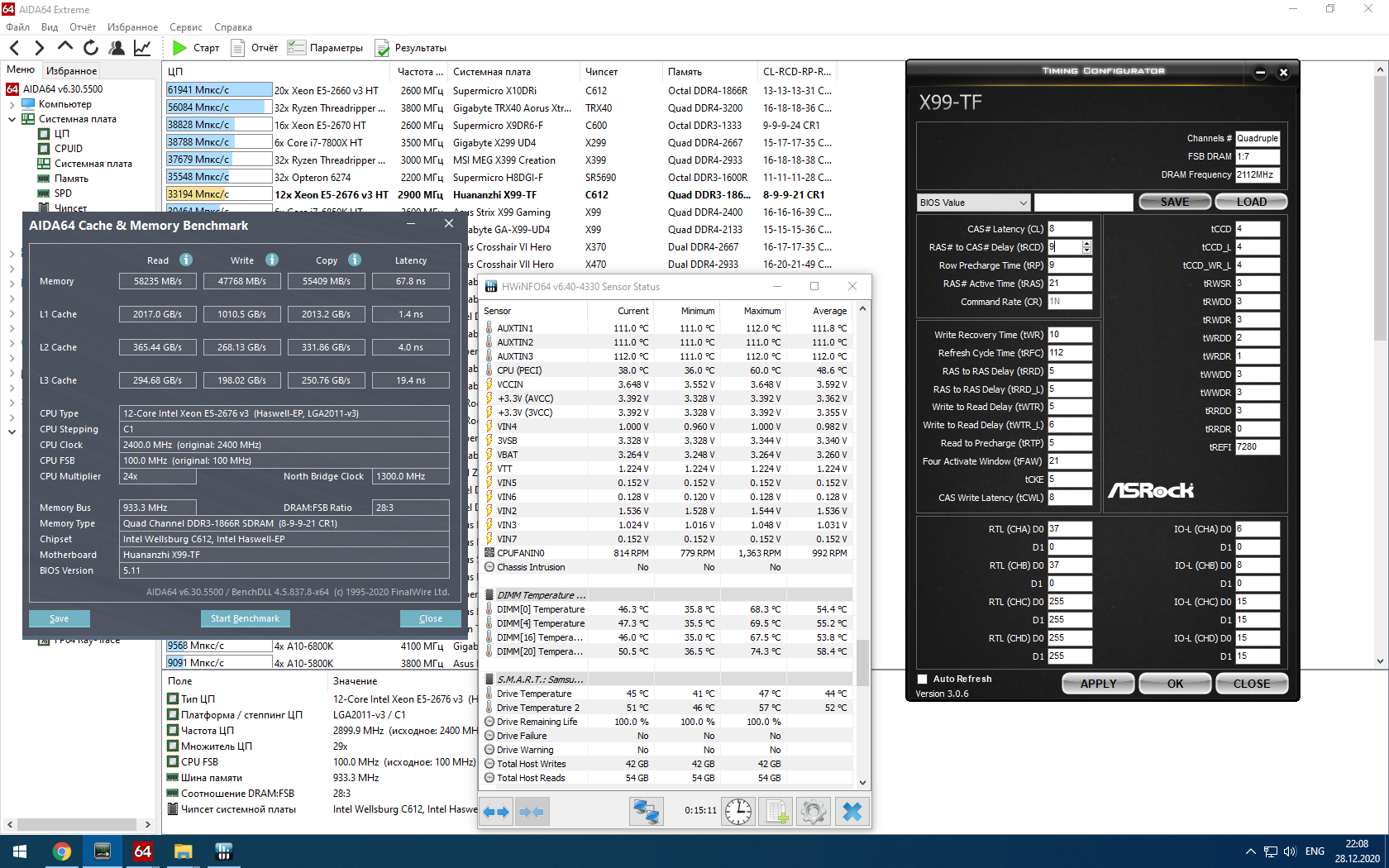Screen dimensions: 1389x868
Task: Open the Сервис menu
Action: tap(186, 27)
